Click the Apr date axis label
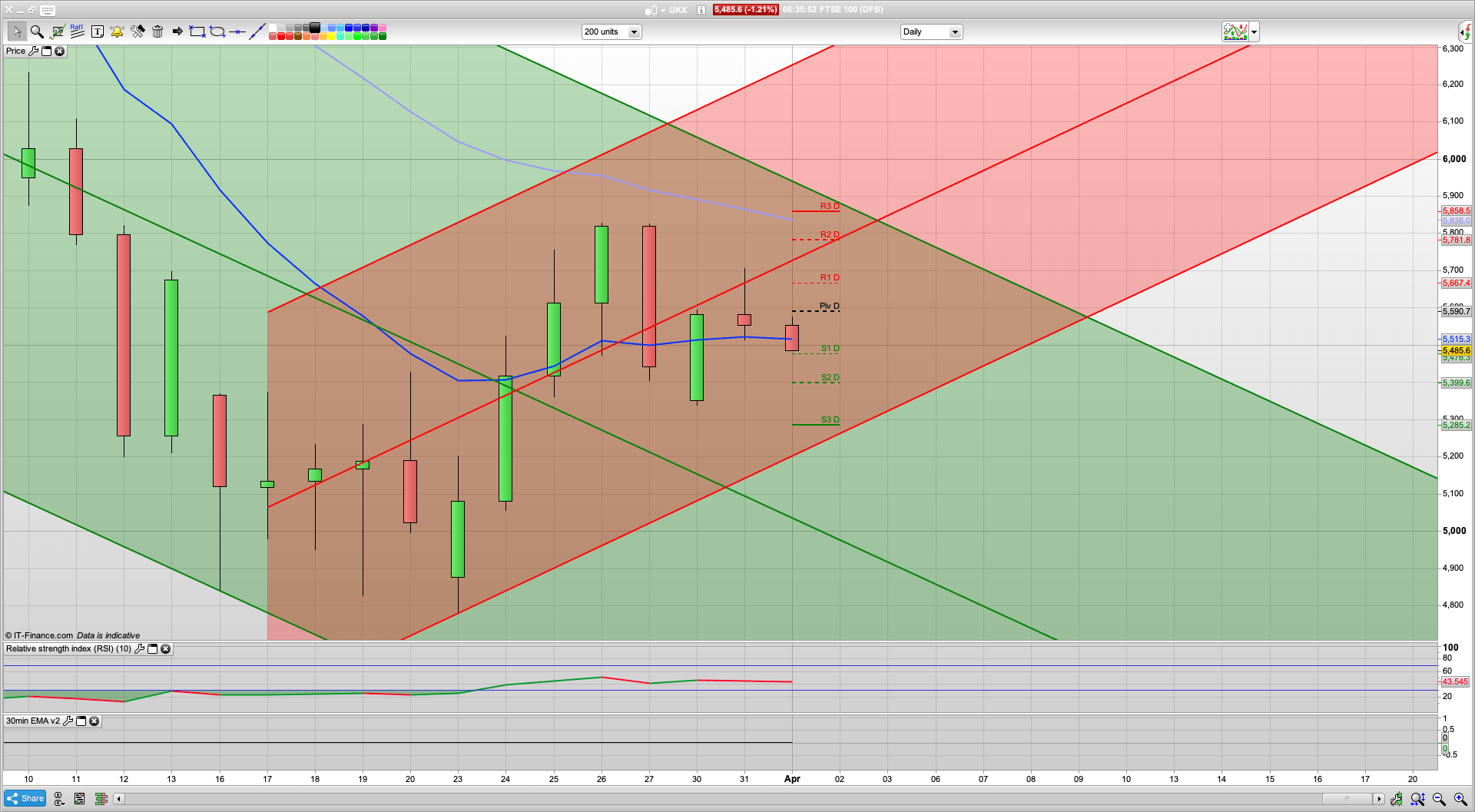Viewport: 1475px width, 812px height. click(x=792, y=779)
